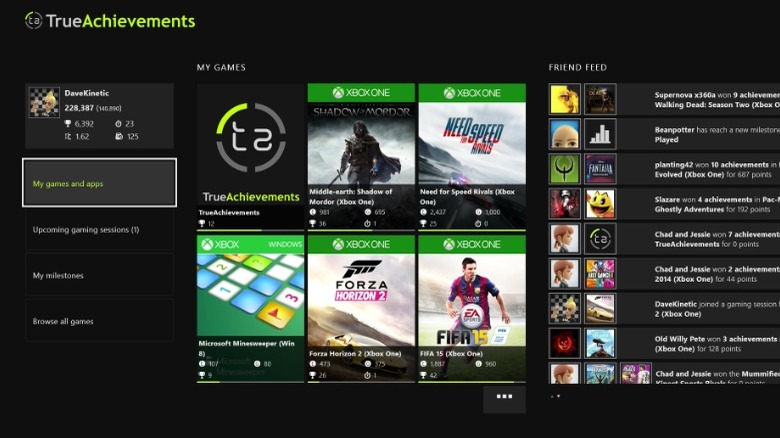
Task: Select the Pac-Man game icon in friend feed
Action: point(600,204)
